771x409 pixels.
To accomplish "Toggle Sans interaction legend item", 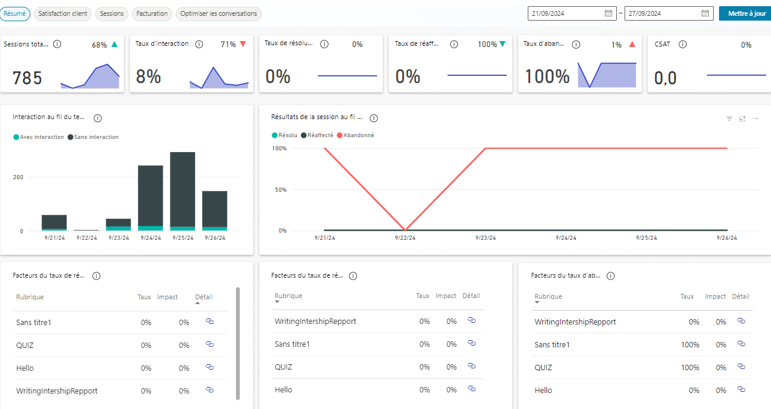I will point(93,137).
